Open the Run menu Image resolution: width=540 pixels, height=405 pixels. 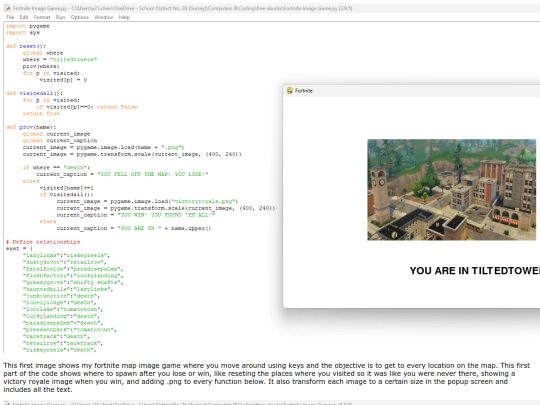pos(60,17)
